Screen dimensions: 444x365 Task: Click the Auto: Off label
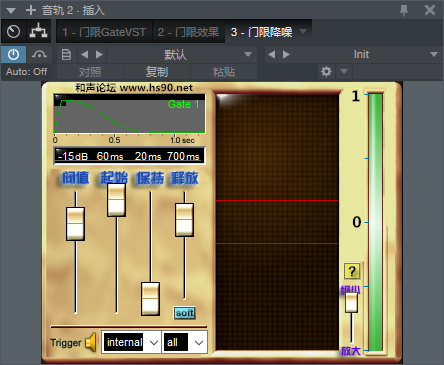click(x=26, y=72)
